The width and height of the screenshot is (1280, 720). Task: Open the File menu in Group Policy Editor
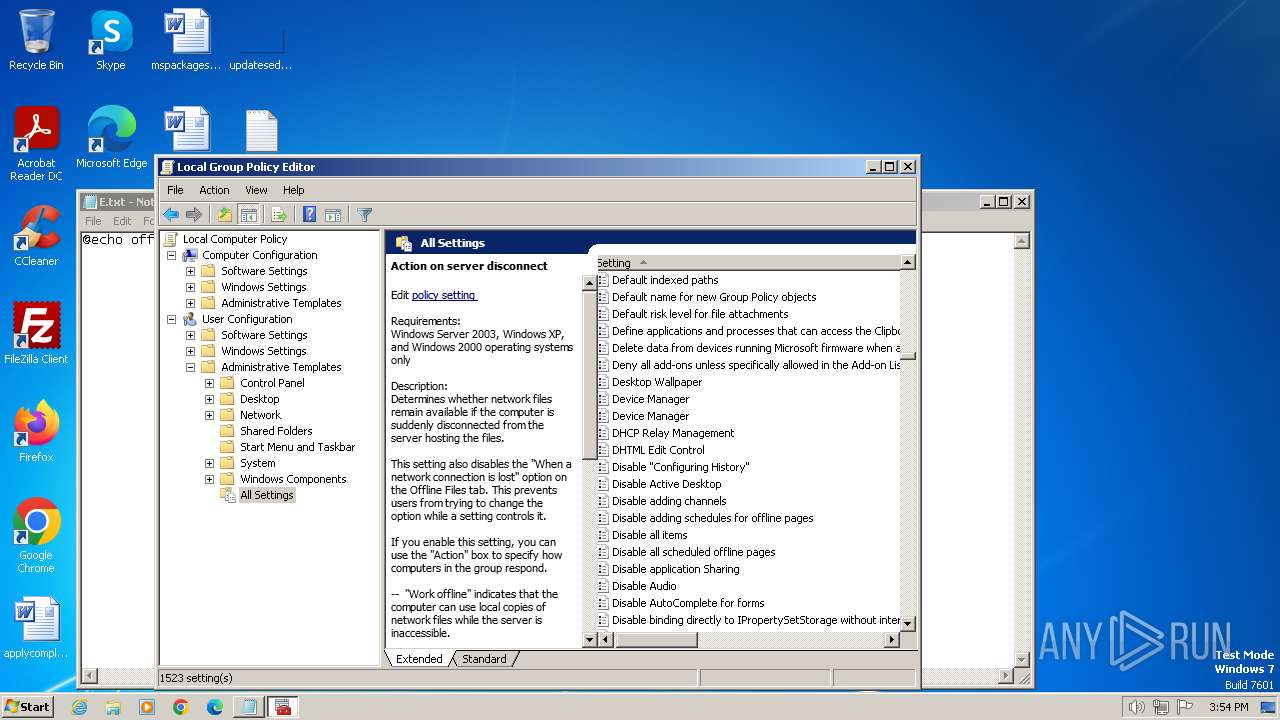tap(175, 190)
